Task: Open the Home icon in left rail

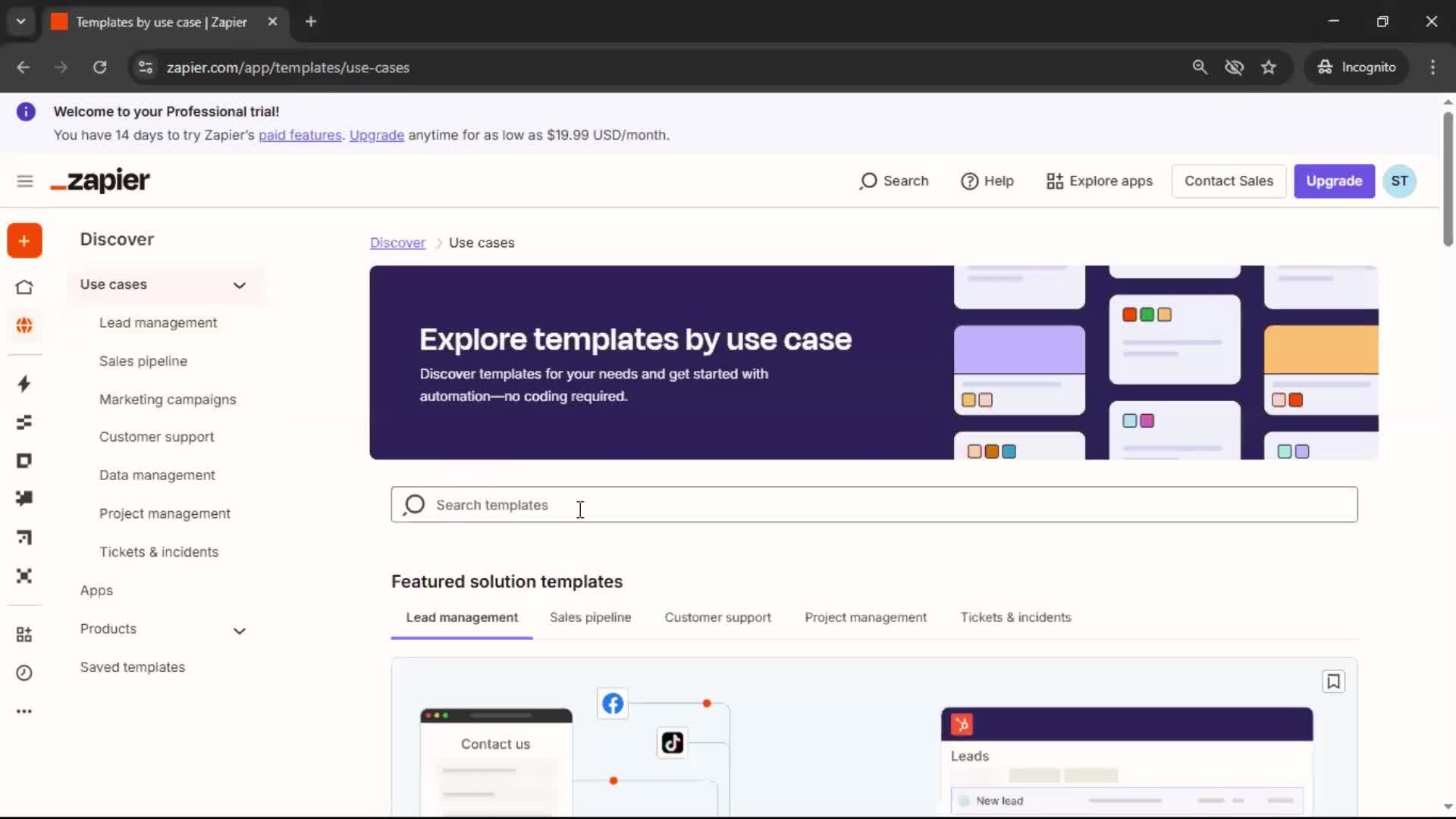Action: (24, 287)
